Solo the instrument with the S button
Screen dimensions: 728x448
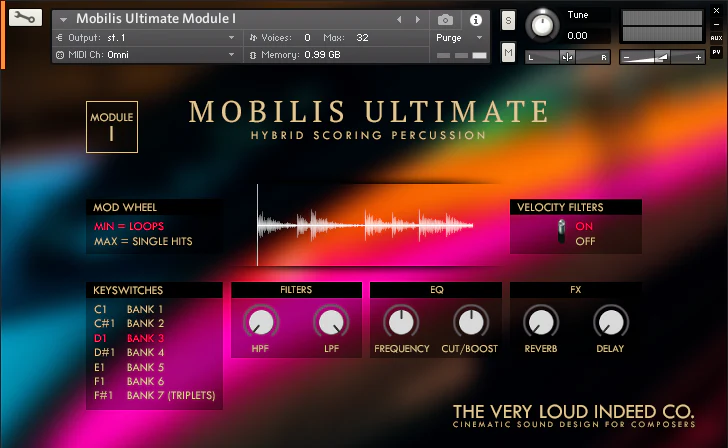pos(508,20)
